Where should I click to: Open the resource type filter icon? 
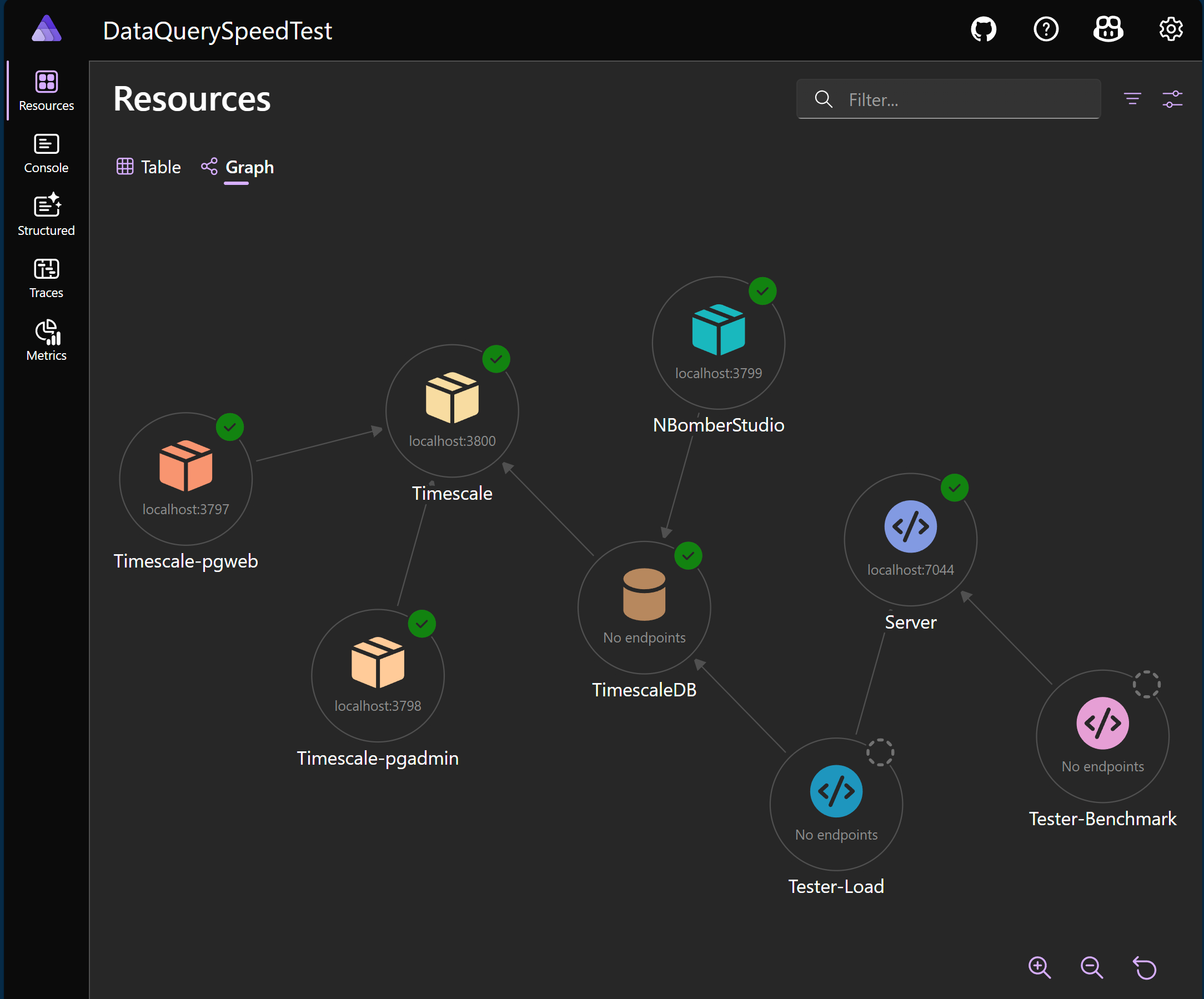click(1132, 99)
